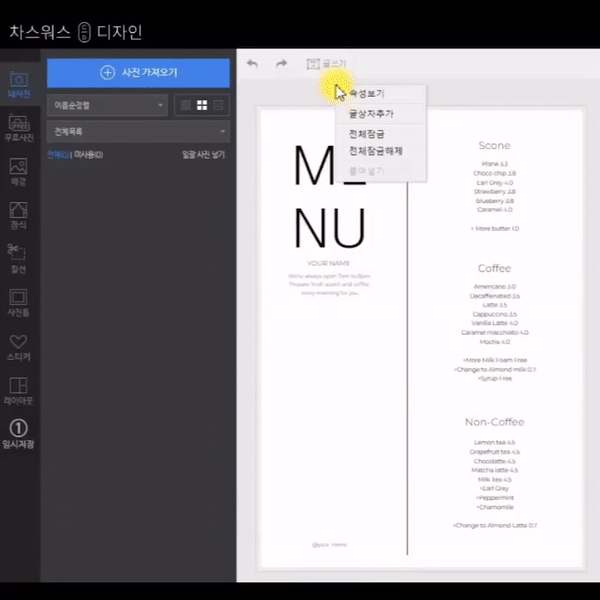Open the 이름순정렬 sort dropdown
Image resolution: width=600 pixels, height=600 pixels.
coord(107,105)
